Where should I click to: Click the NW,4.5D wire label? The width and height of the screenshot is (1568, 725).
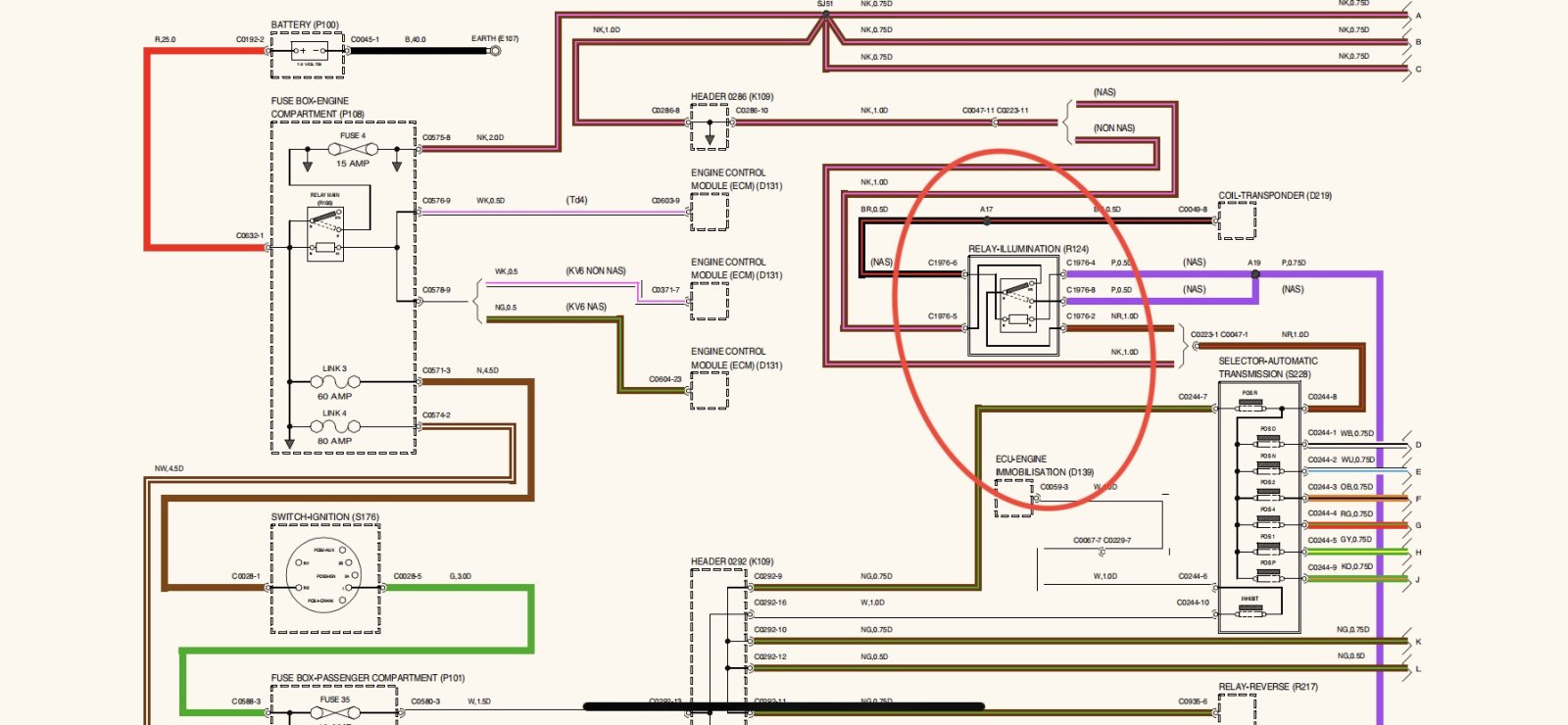169,468
